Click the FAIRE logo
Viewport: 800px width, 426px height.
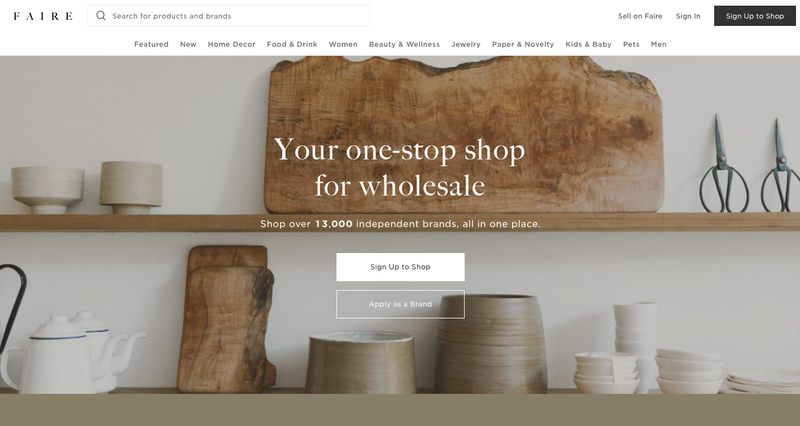(x=43, y=16)
